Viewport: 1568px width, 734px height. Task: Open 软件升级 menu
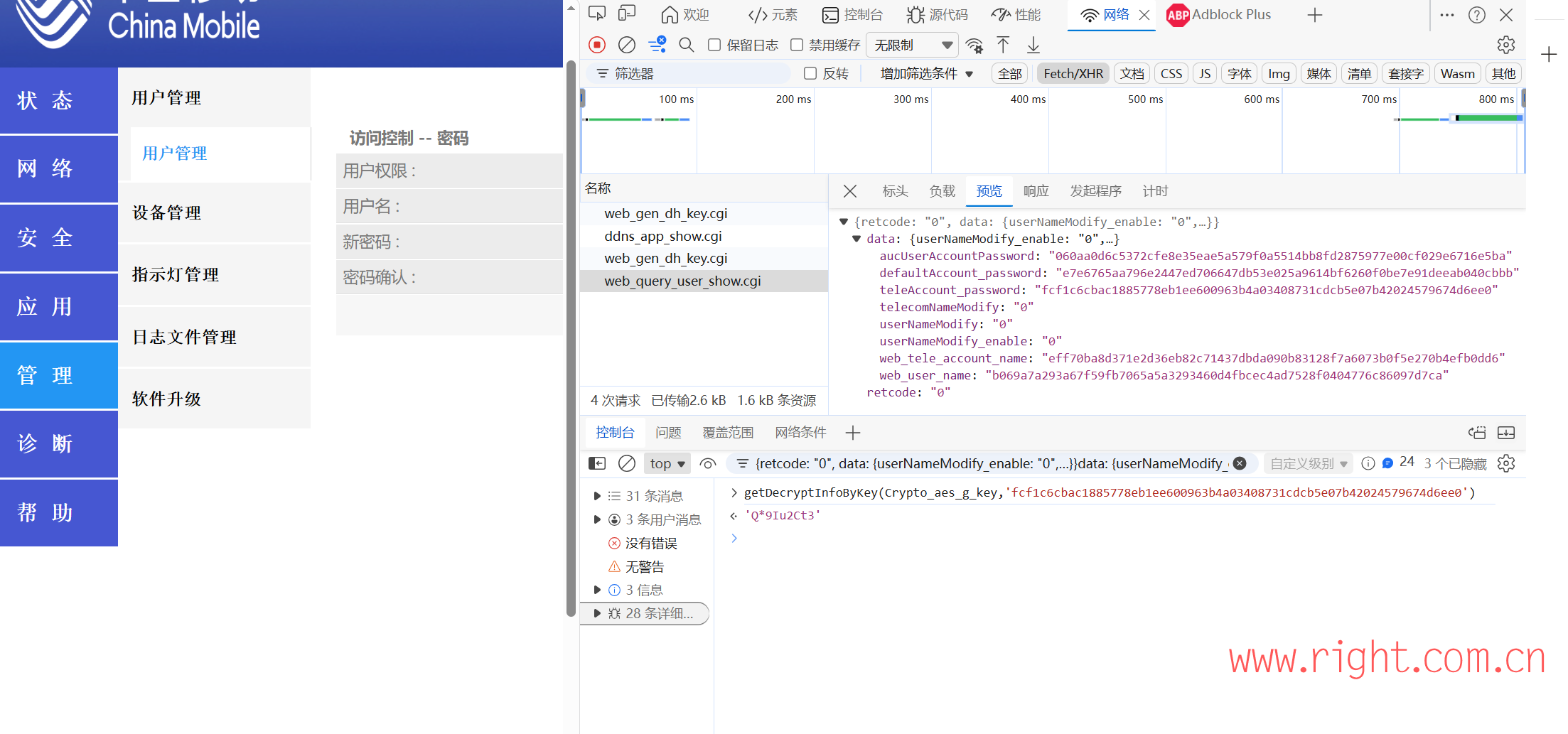point(215,399)
